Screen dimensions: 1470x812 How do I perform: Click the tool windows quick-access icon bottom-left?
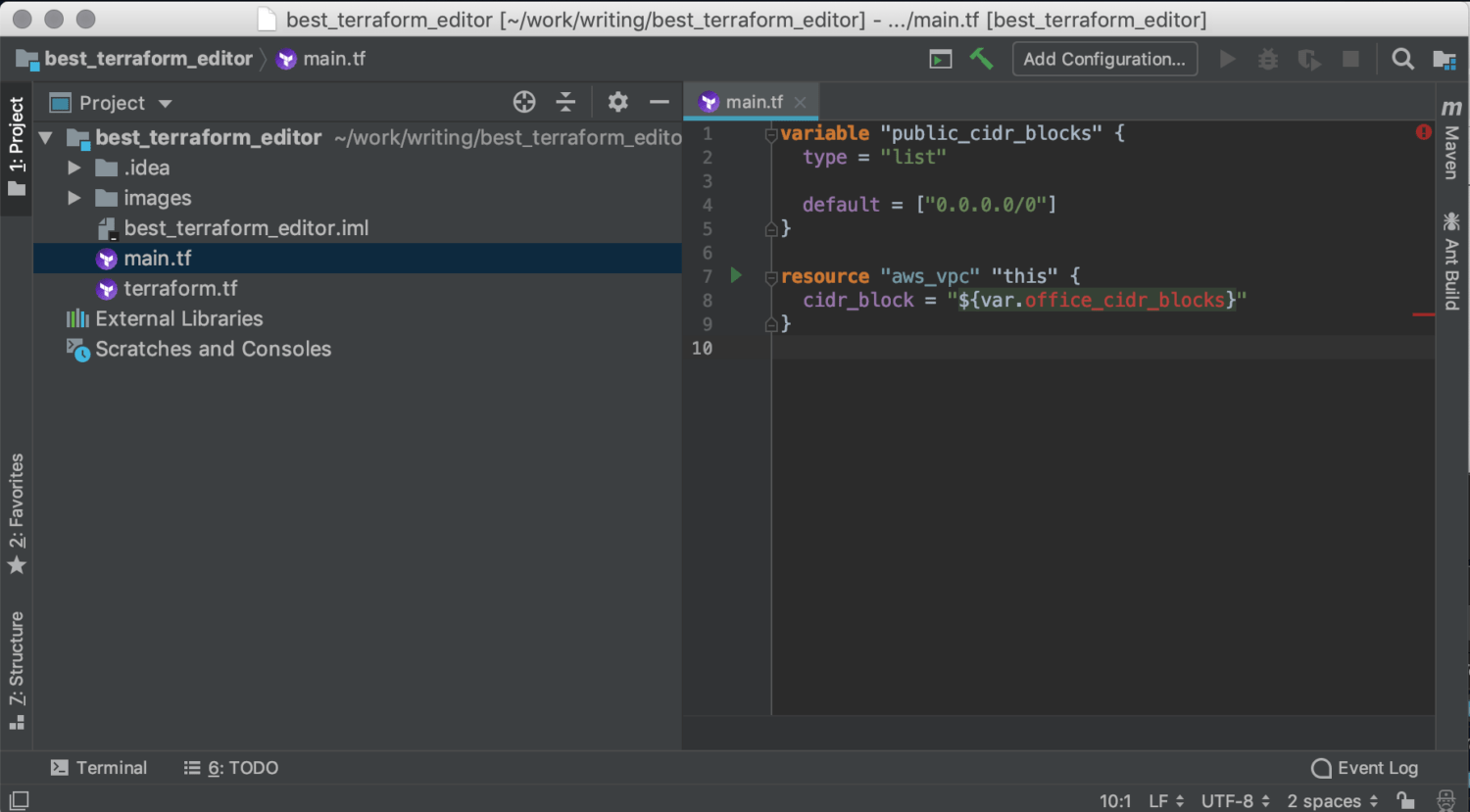[19, 800]
